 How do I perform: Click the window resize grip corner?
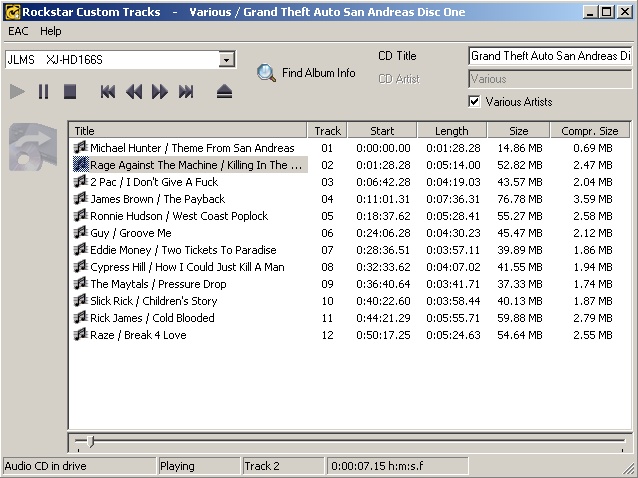coord(627,468)
